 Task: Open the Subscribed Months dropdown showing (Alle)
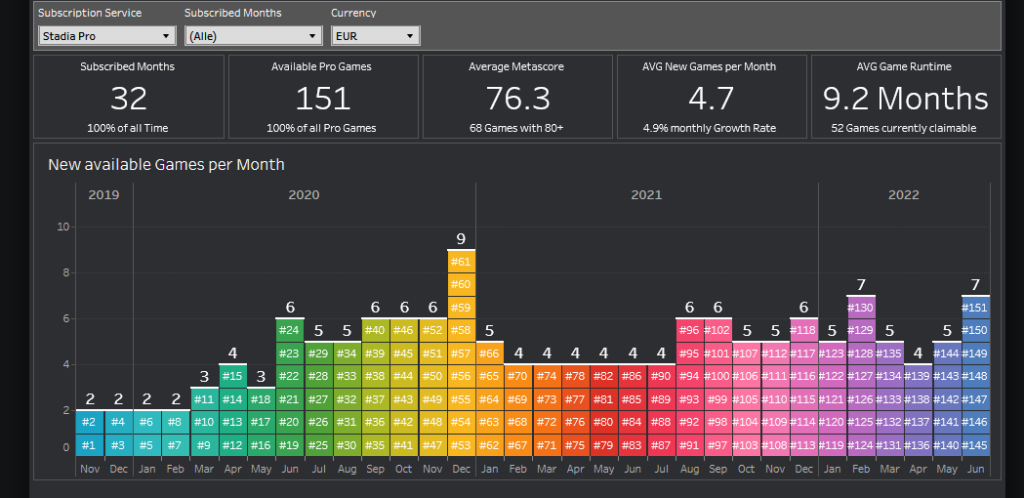pyautogui.click(x=253, y=36)
